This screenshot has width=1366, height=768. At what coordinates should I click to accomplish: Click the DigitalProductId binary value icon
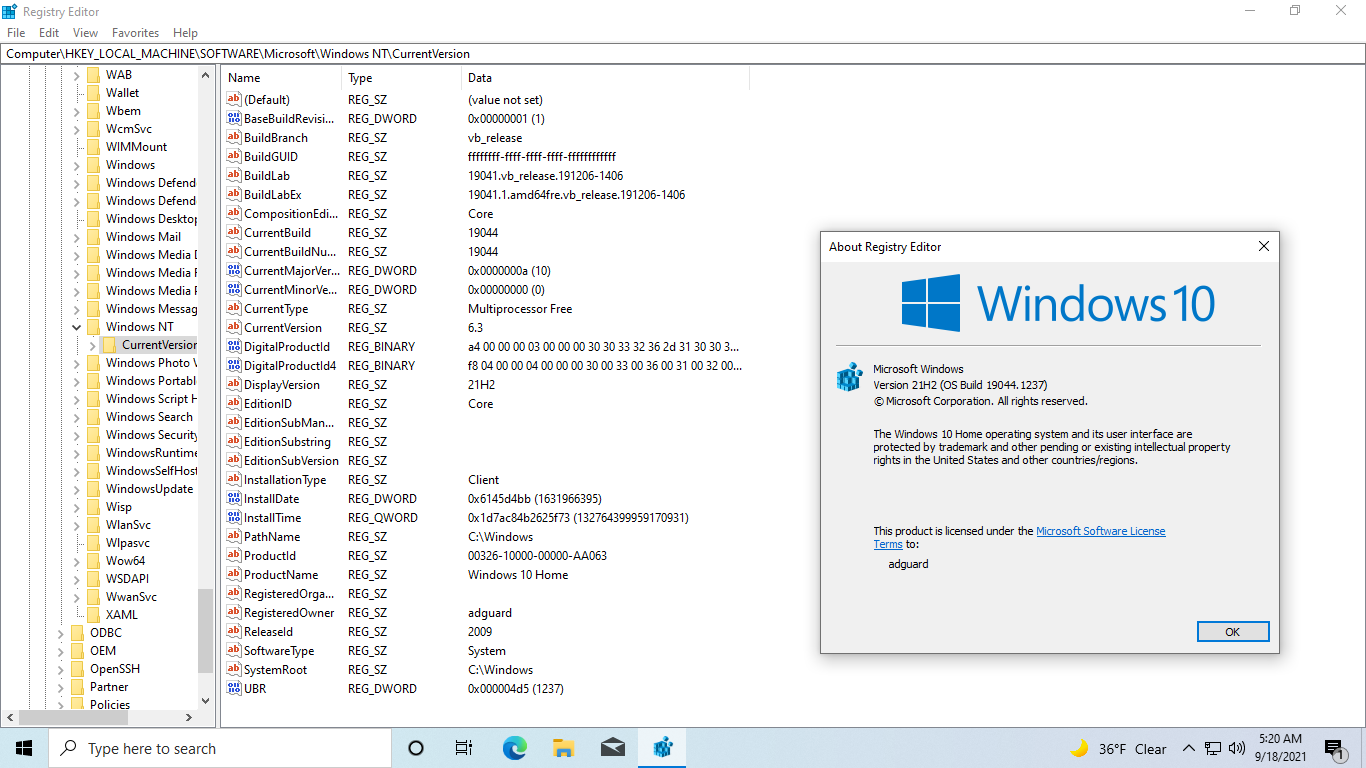[234, 346]
